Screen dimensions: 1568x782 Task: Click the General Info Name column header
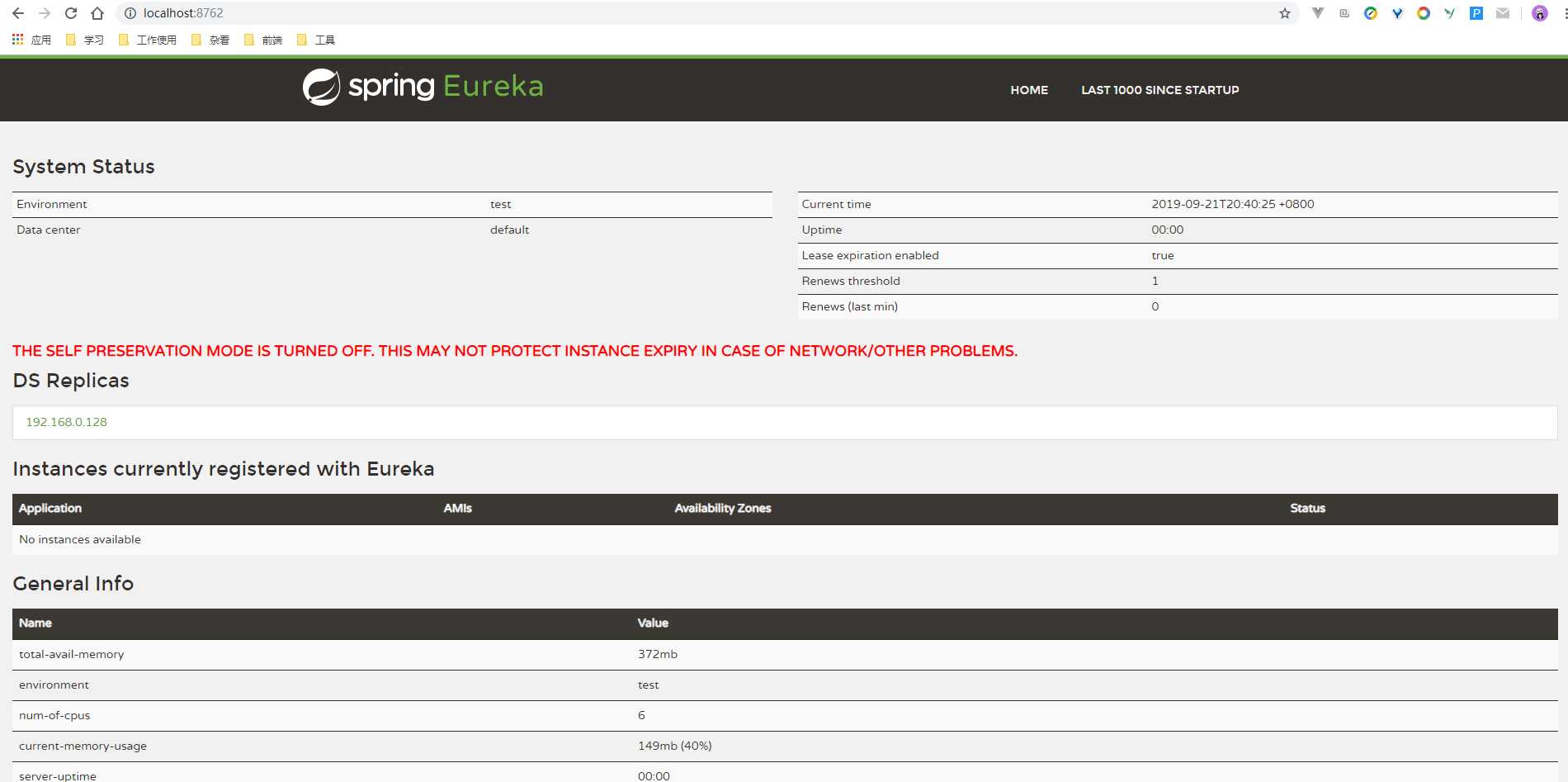(x=35, y=623)
